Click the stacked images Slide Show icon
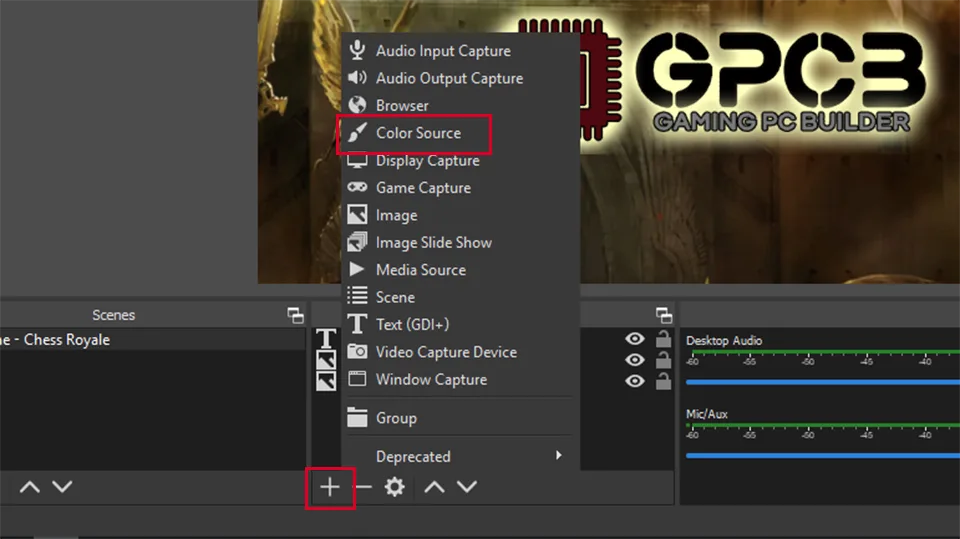The width and height of the screenshot is (960, 539). coord(357,242)
